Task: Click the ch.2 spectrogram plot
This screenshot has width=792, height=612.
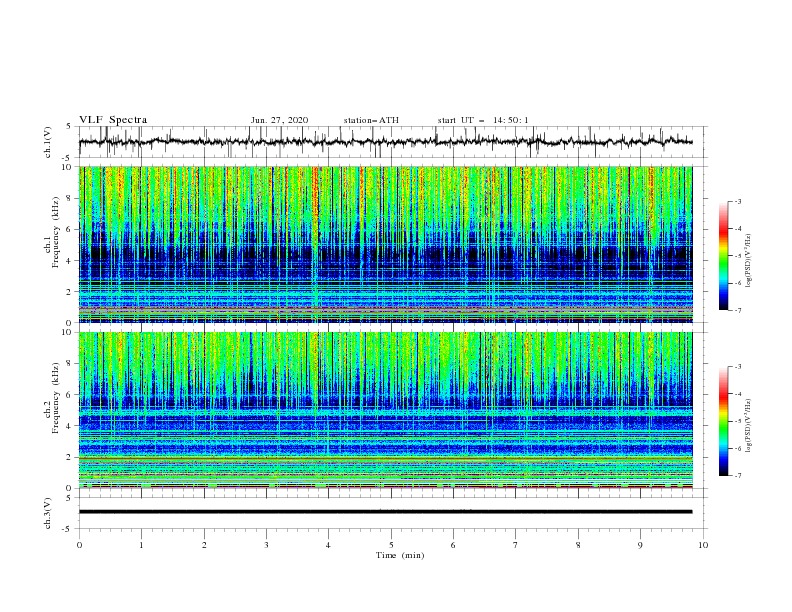Action: tap(385, 410)
